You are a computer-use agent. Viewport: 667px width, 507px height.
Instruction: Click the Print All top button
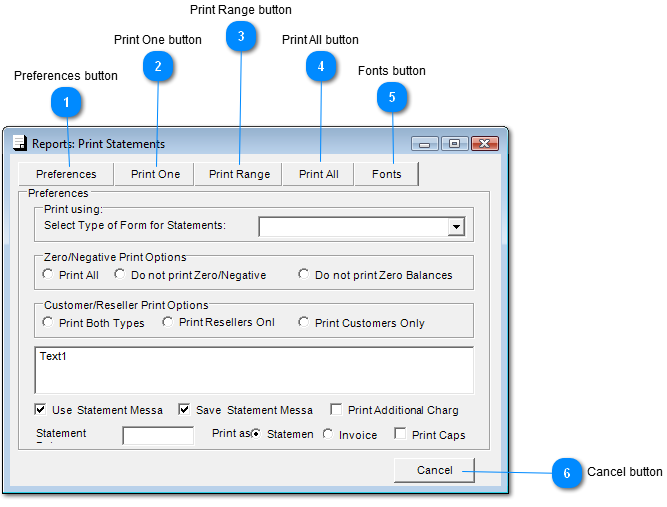click(x=318, y=174)
